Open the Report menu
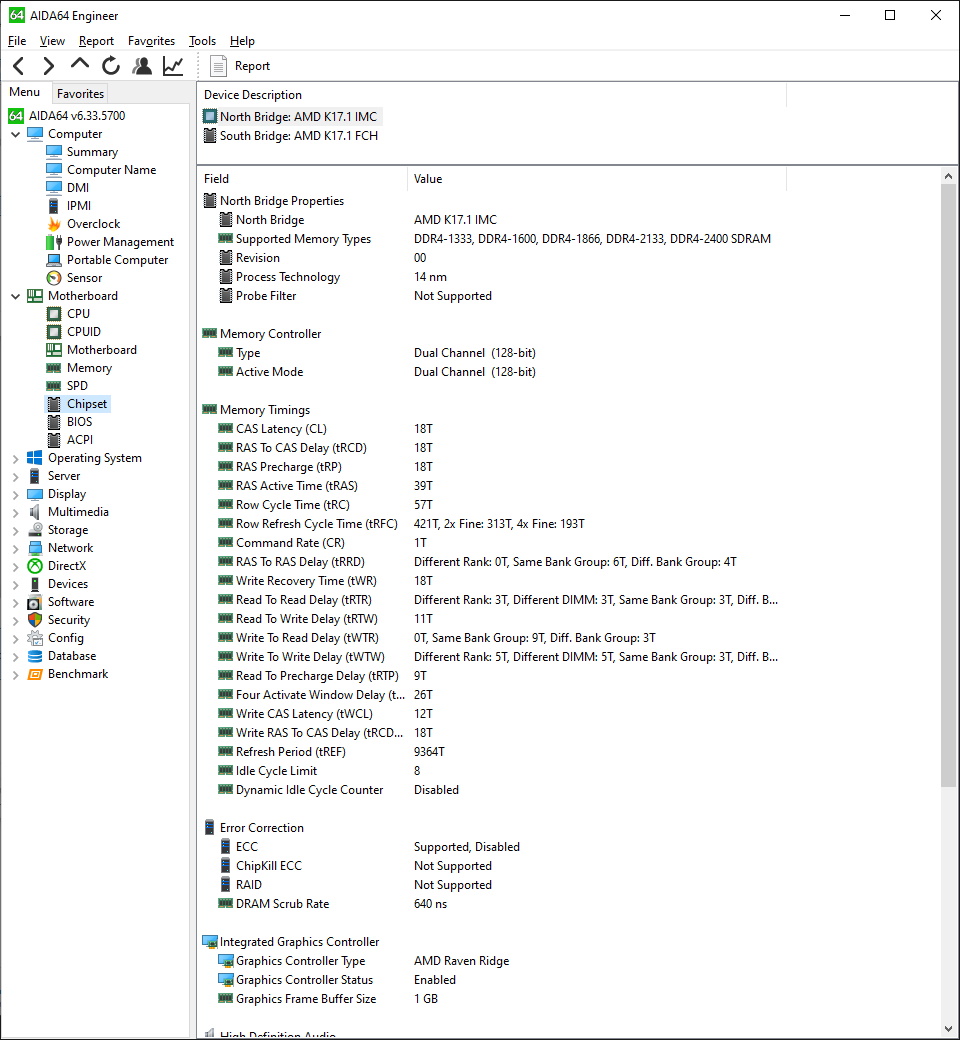 point(96,41)
